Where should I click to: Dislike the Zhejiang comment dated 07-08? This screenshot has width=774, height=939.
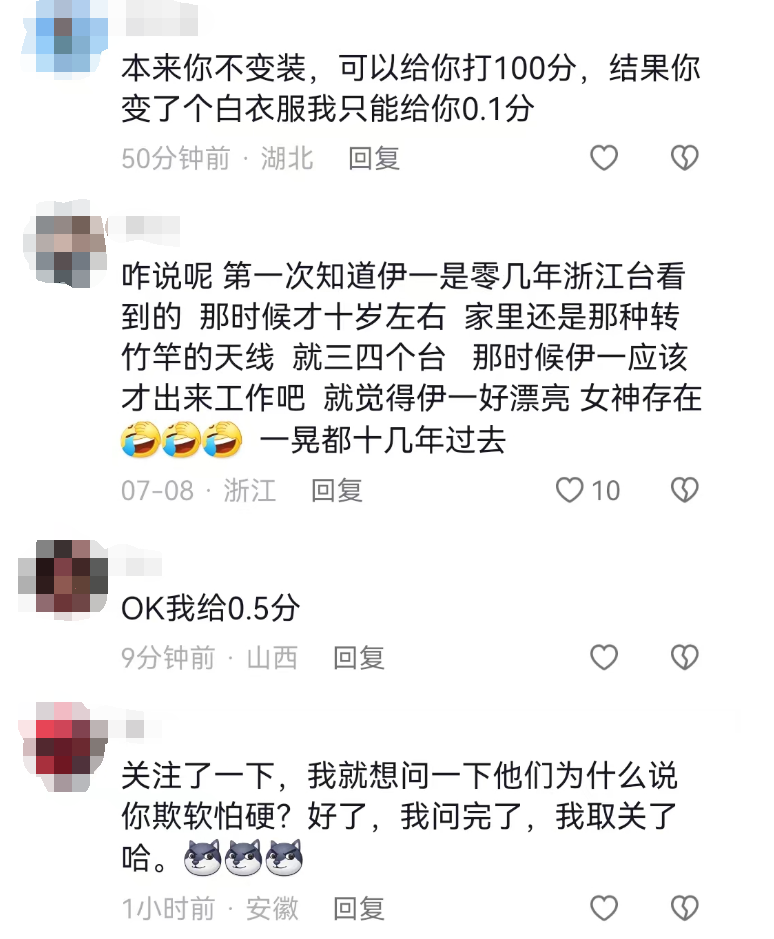pos(684,490)
